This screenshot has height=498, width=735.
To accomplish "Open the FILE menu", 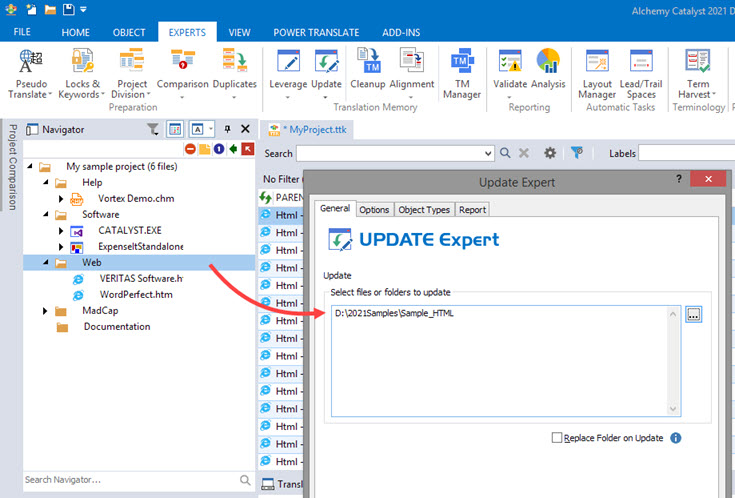I will coord(22,32).
